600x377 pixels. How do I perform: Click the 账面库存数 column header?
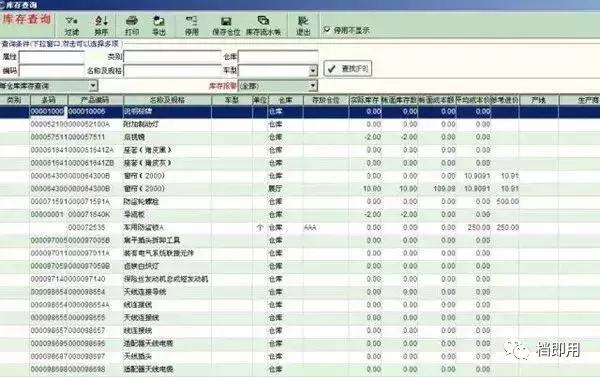pyautogui.click(x=399, y=100)
